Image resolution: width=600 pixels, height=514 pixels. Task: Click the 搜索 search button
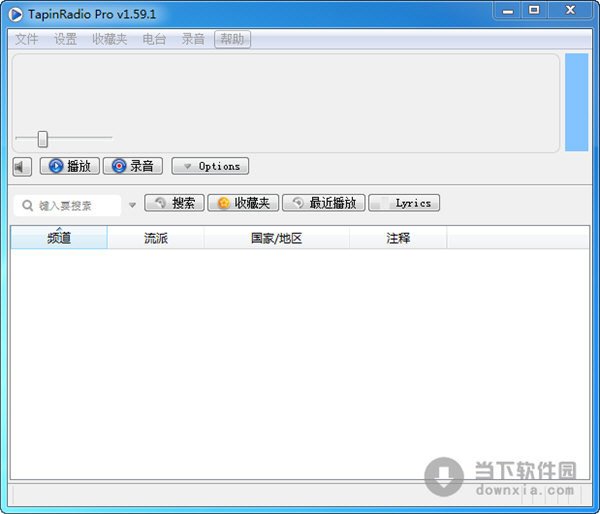coord(174,203)
